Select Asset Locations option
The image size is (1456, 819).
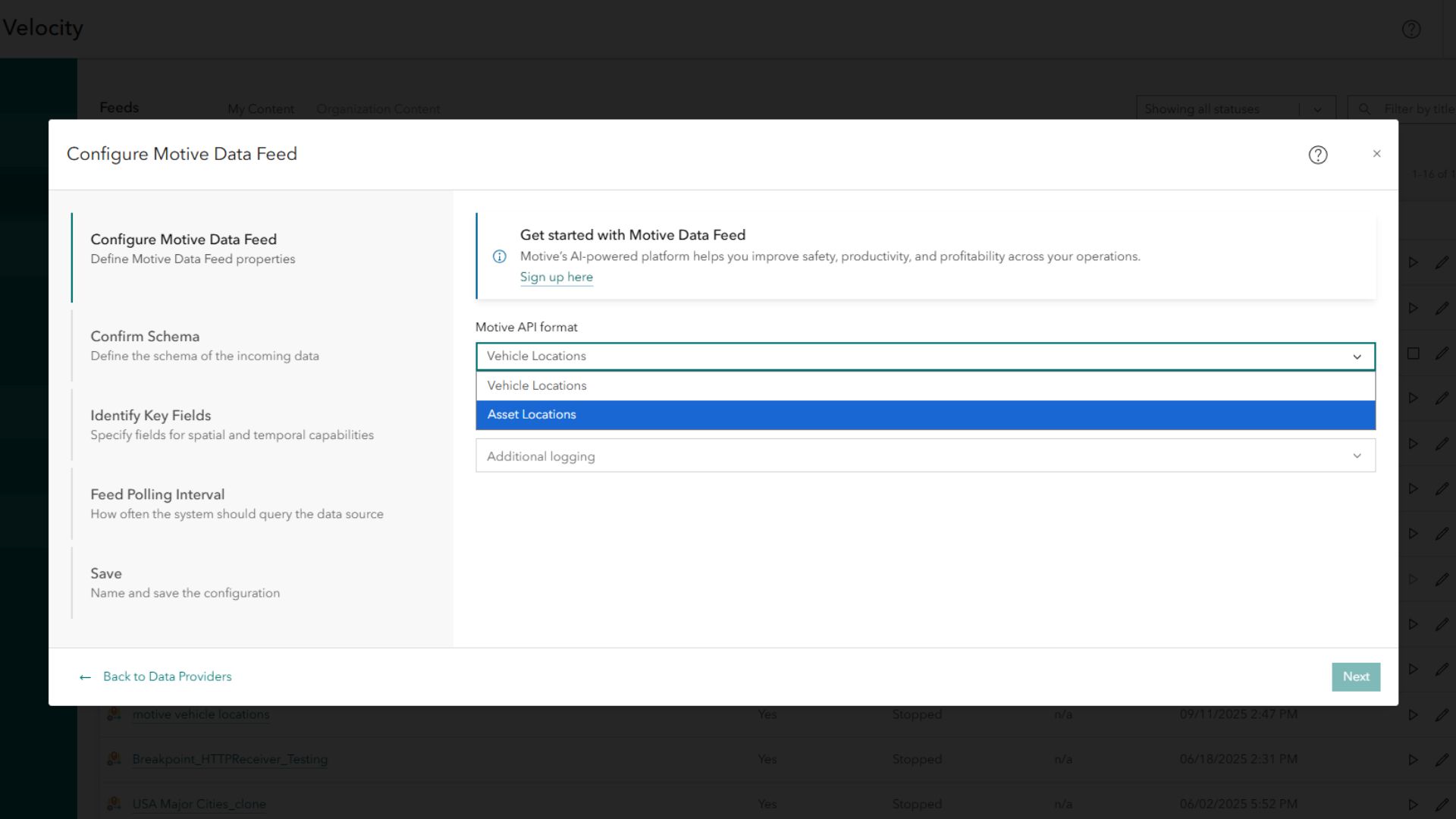[x=532, y=415]
